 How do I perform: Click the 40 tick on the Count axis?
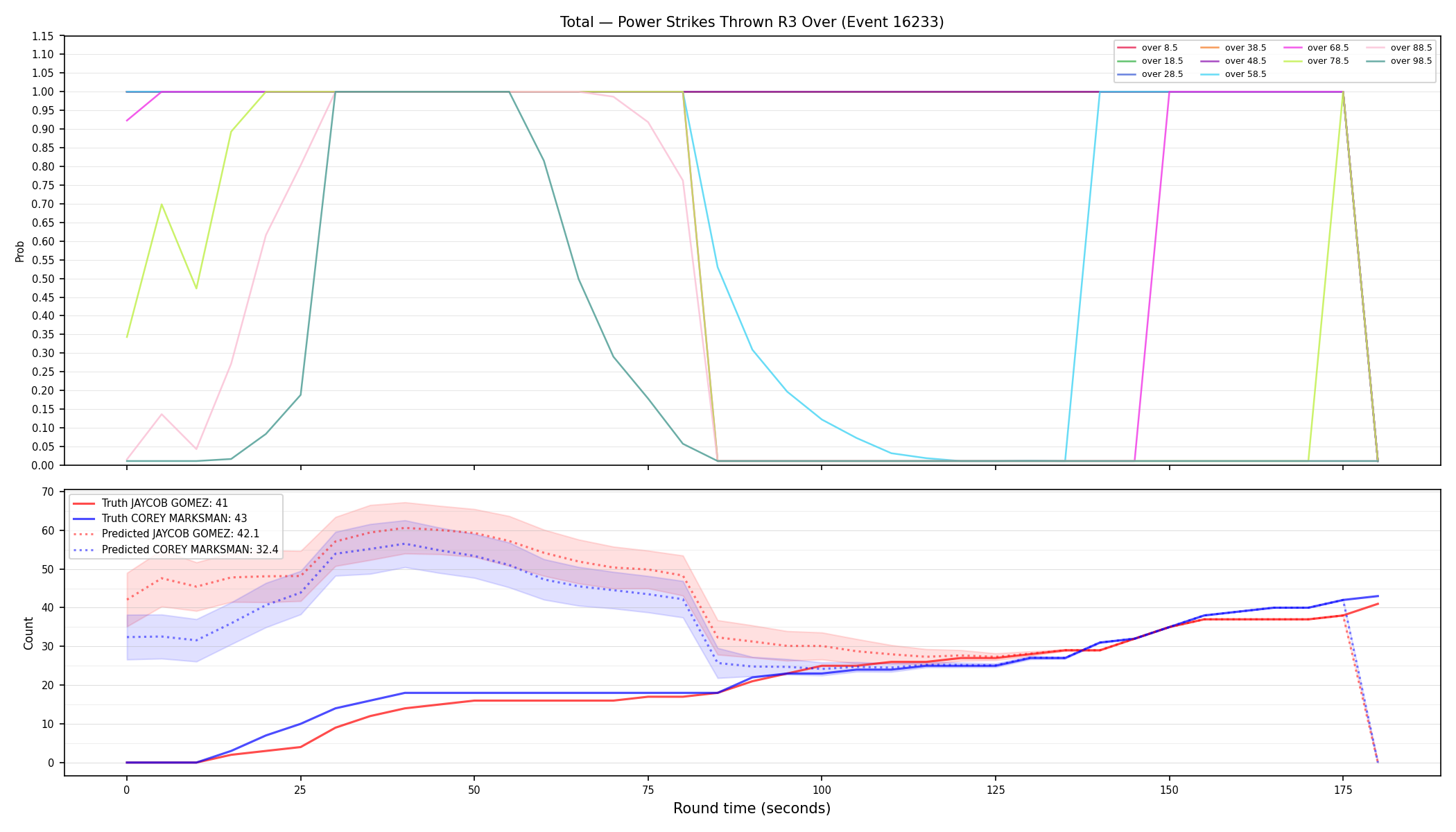click(x=48, y=608)
